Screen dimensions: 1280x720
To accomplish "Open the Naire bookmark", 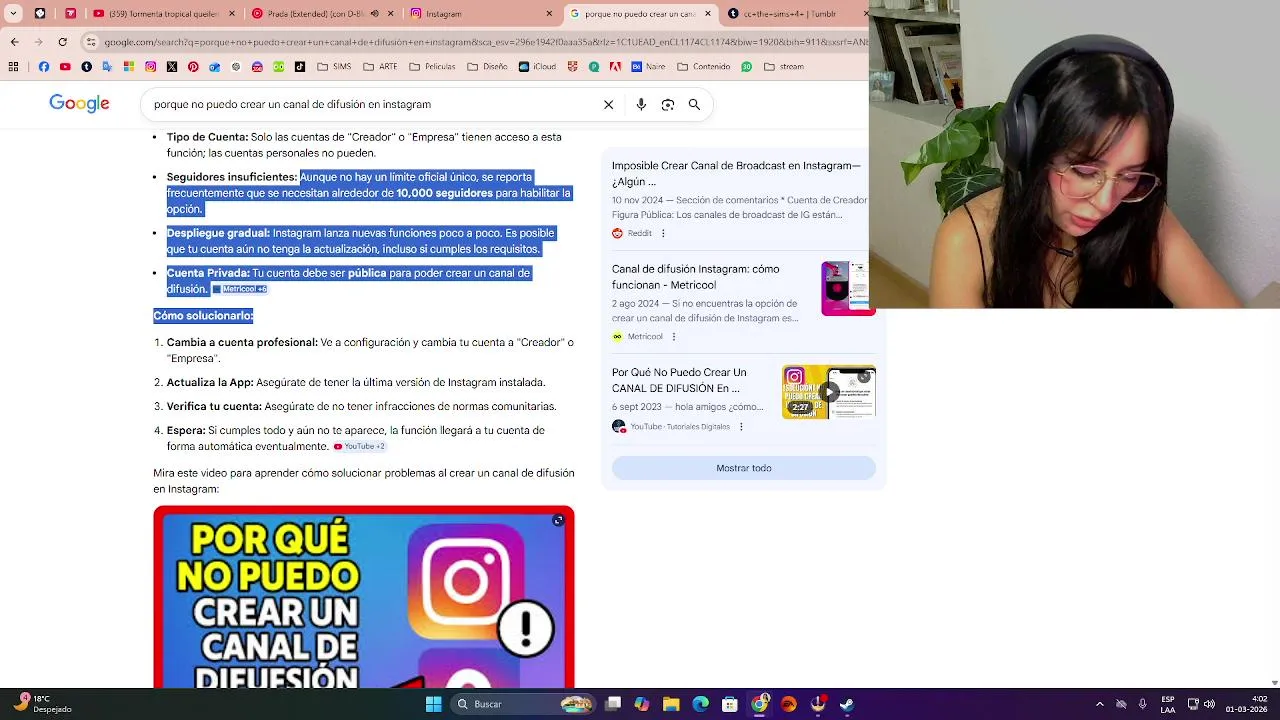I will pos(647,67).
